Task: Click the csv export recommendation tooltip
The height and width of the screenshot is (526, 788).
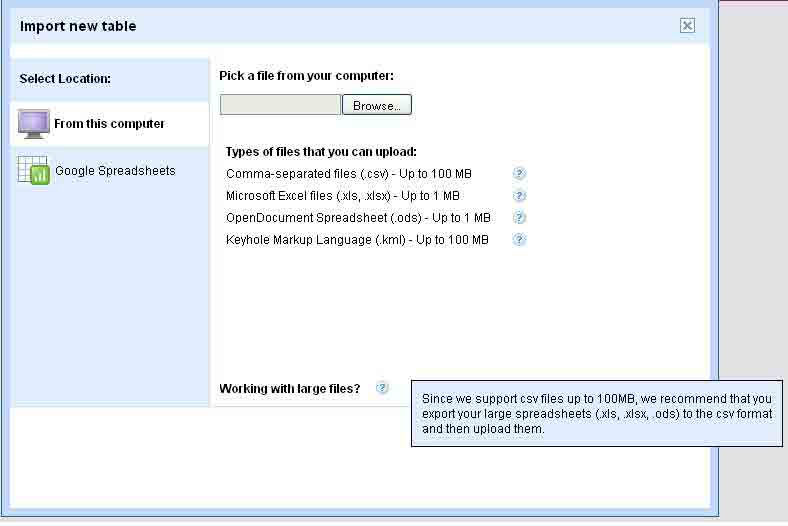Action: coord(597,413)
